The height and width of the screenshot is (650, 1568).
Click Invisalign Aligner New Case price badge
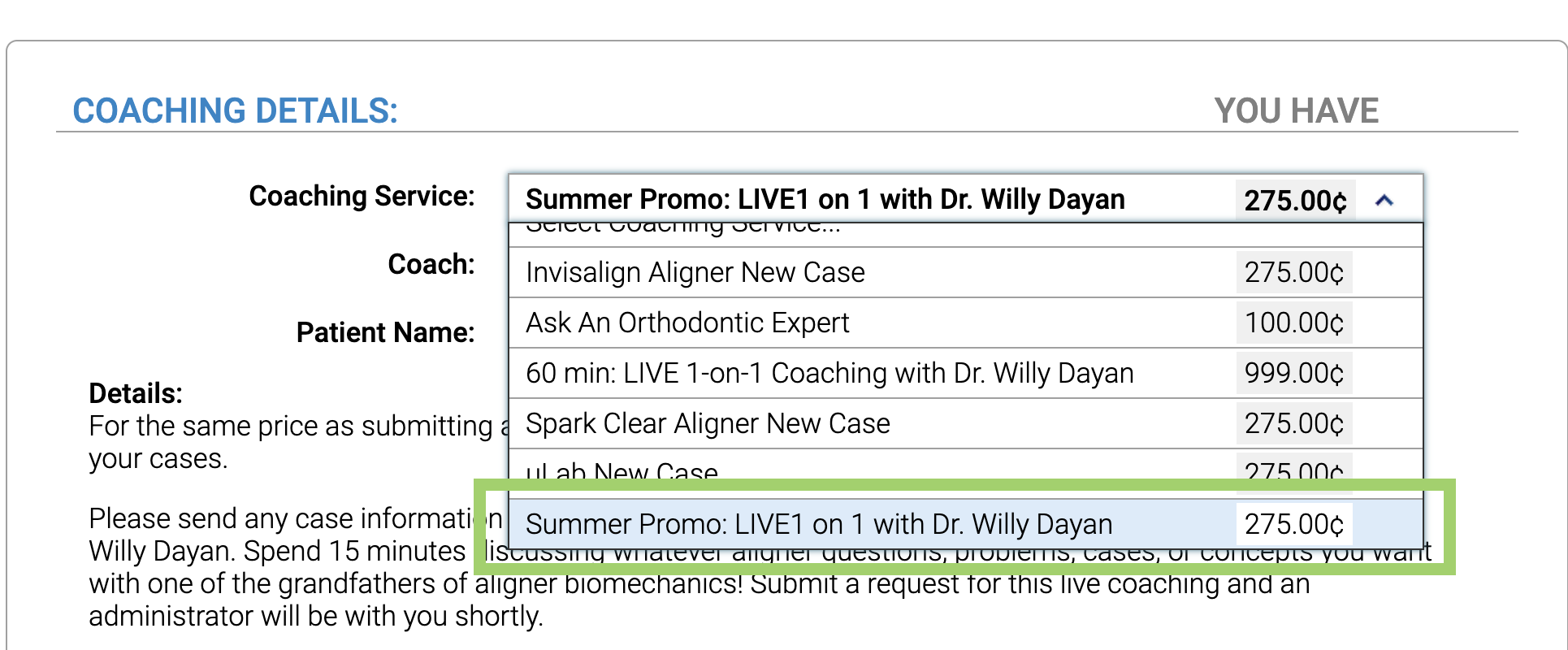click(1293, 273)
